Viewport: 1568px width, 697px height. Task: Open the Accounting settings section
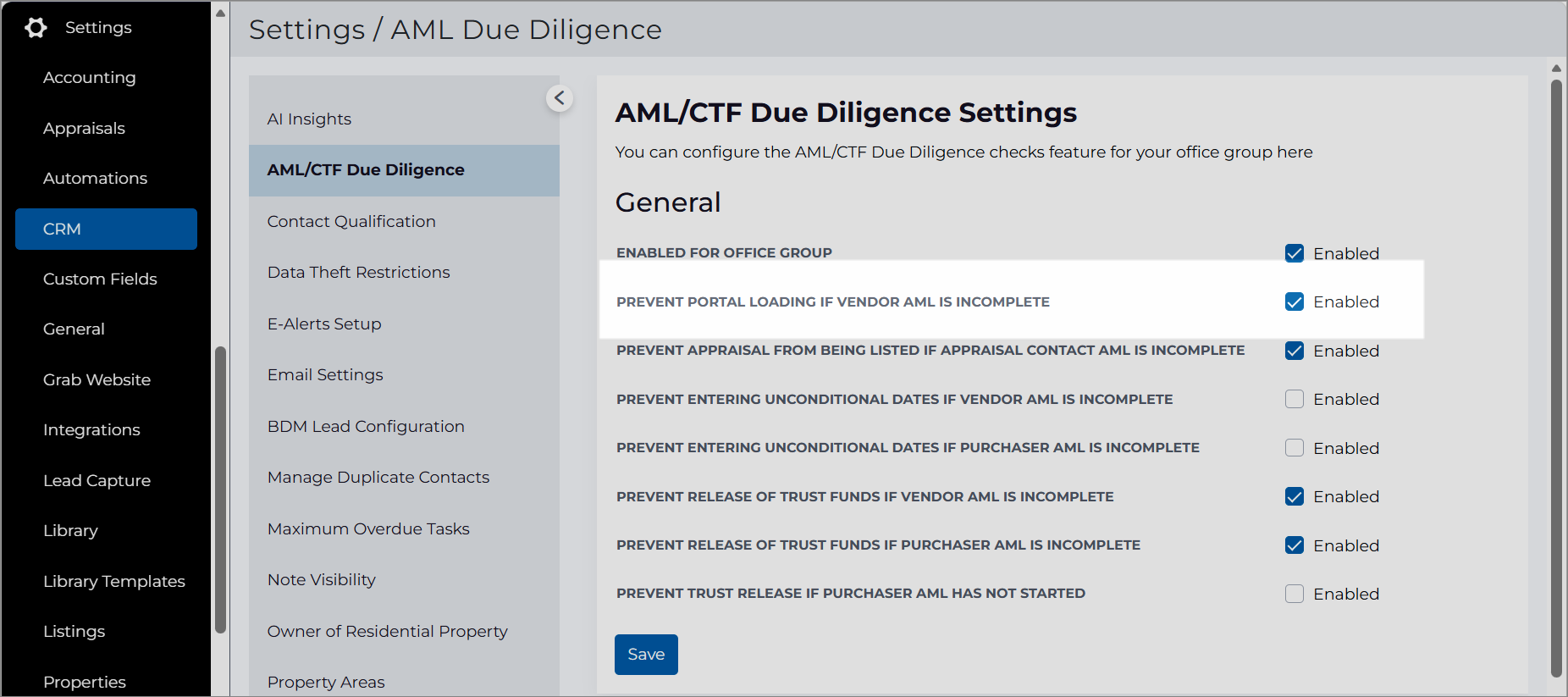click(90, 78)
